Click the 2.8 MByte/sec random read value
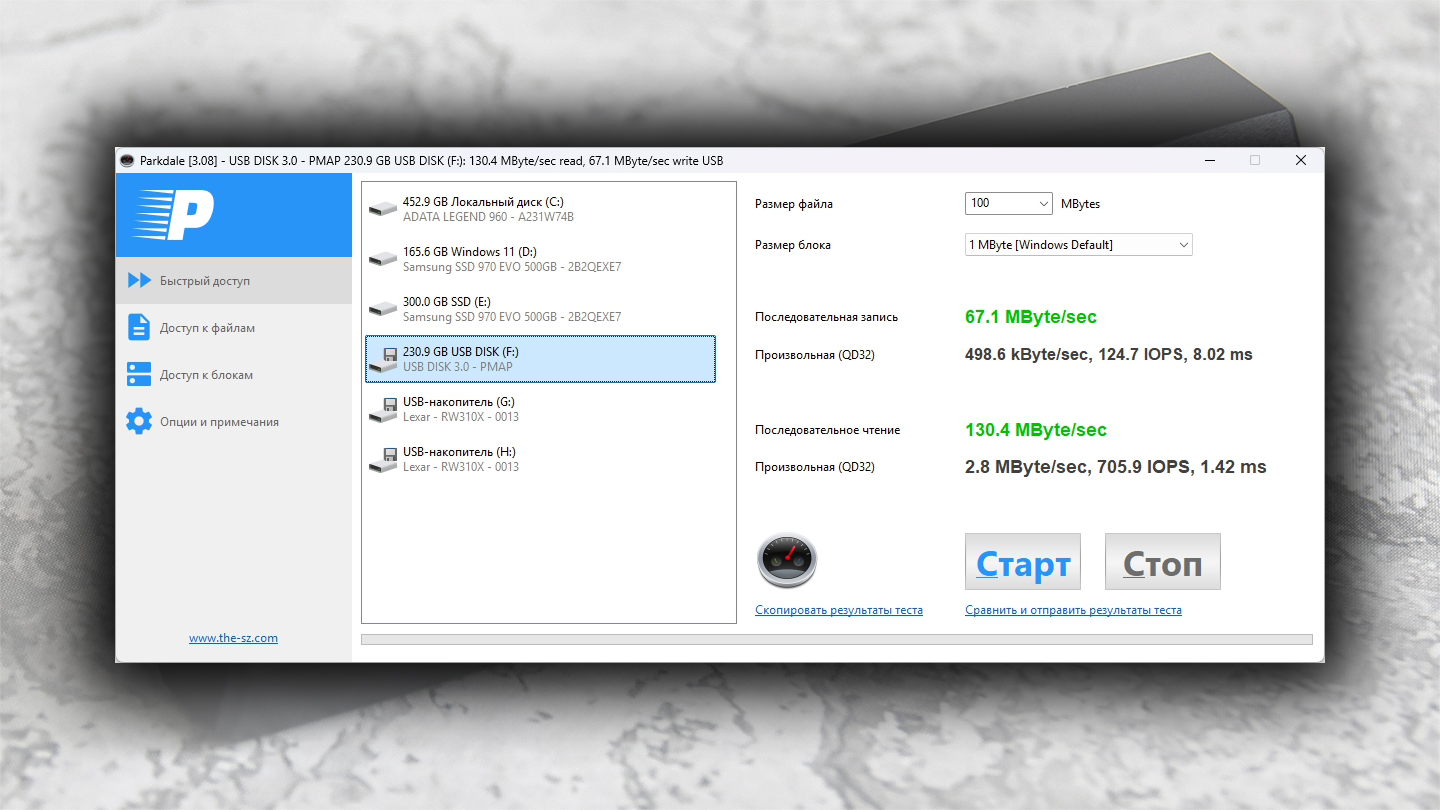Image resolution: width=1440 pixels, height=810 pixels. tap(1116, 467)
